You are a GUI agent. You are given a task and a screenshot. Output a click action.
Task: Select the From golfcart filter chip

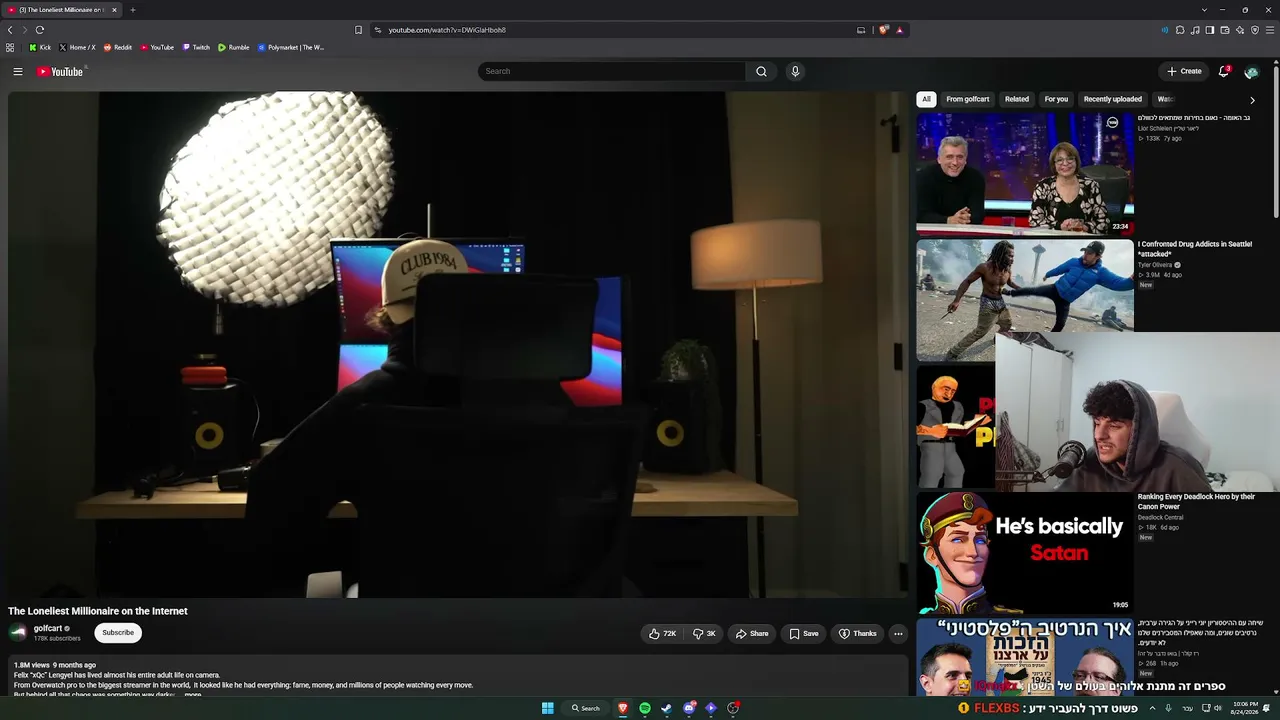[968, 99]
